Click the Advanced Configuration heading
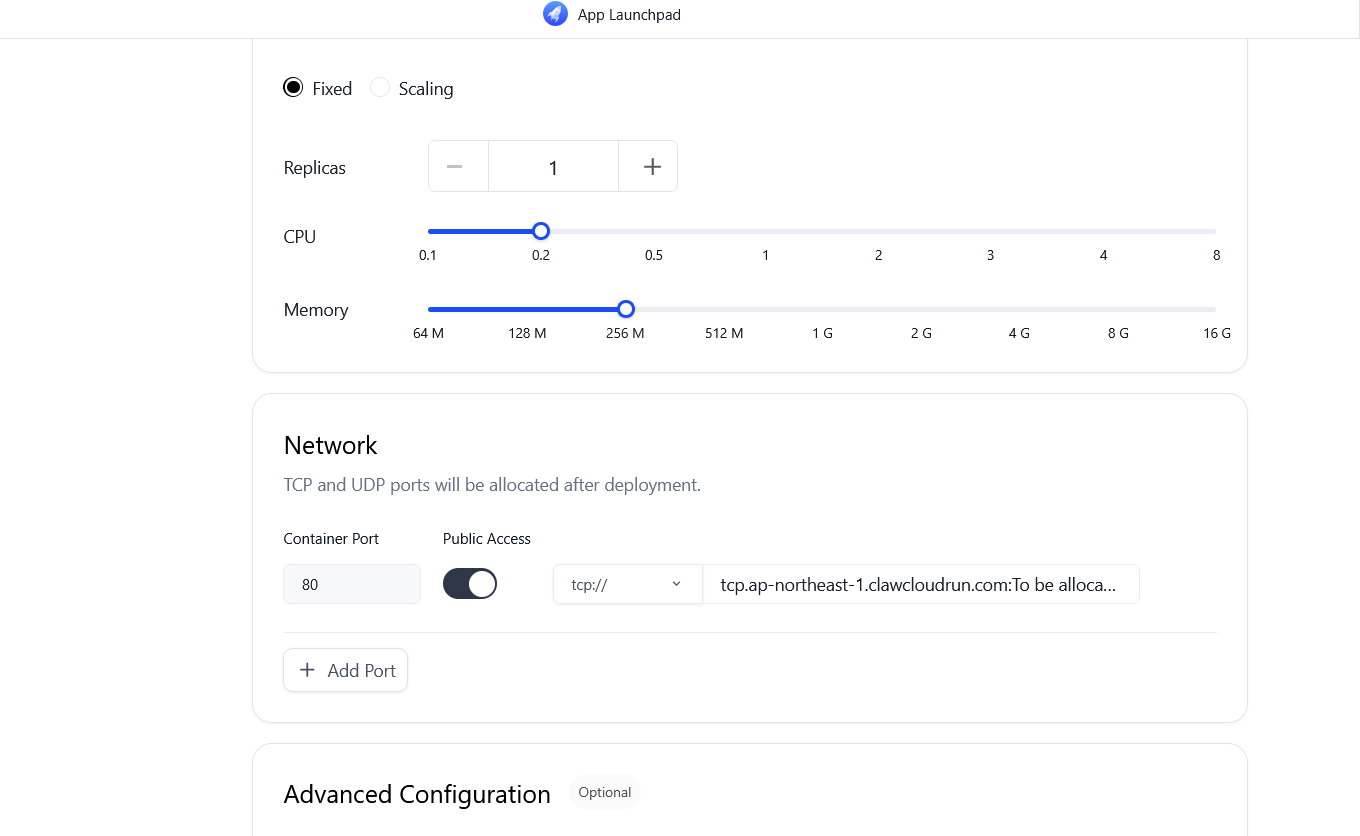1360x836 pixels. (417, 794)
